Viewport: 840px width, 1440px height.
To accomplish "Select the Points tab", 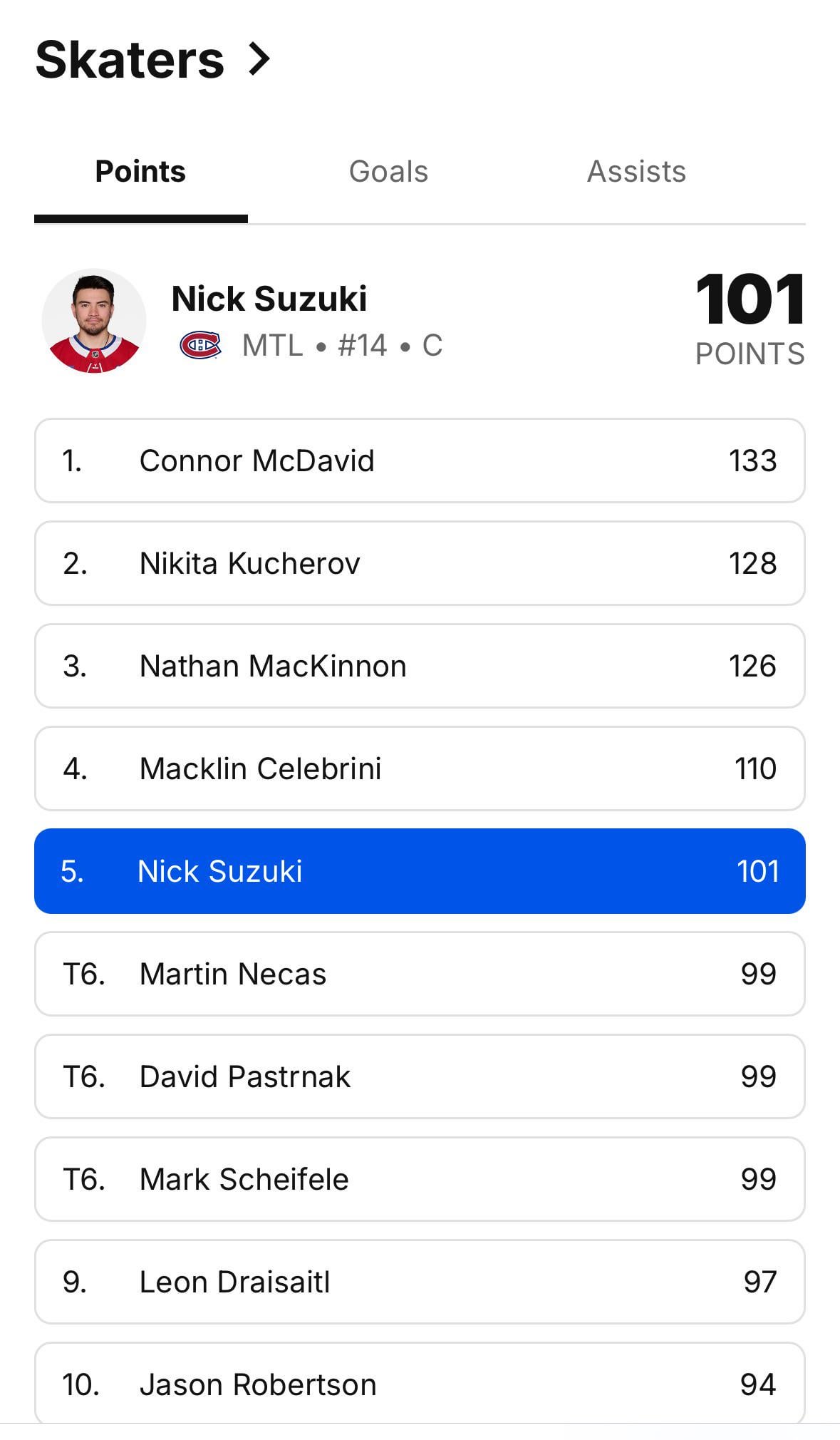I will (x=140, y=172).
